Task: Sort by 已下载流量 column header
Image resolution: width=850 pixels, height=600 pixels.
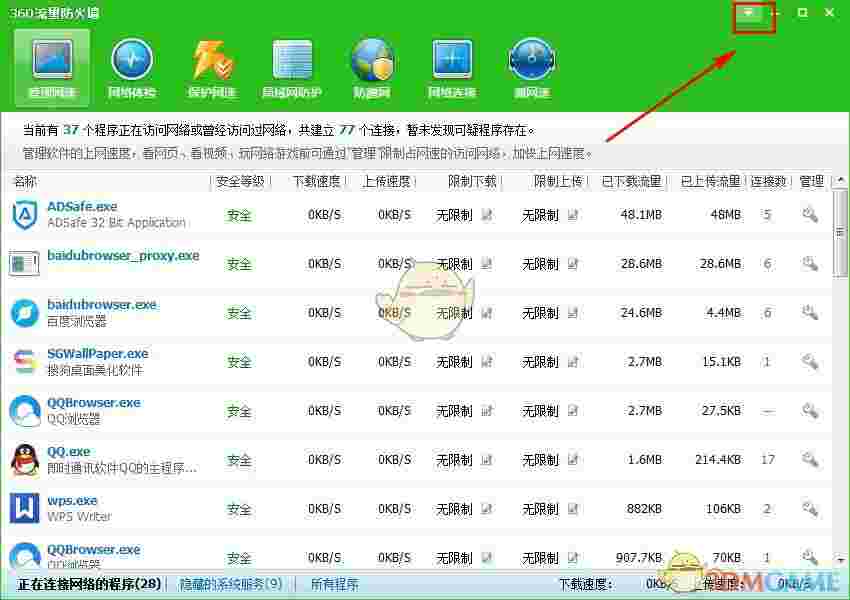Action: tap(631, 182)
